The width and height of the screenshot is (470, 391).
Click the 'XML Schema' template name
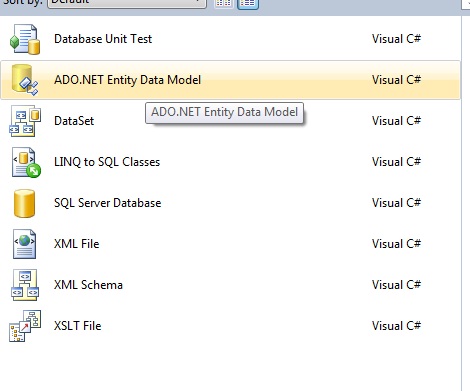pyautogui.click(x=88, y=285)
